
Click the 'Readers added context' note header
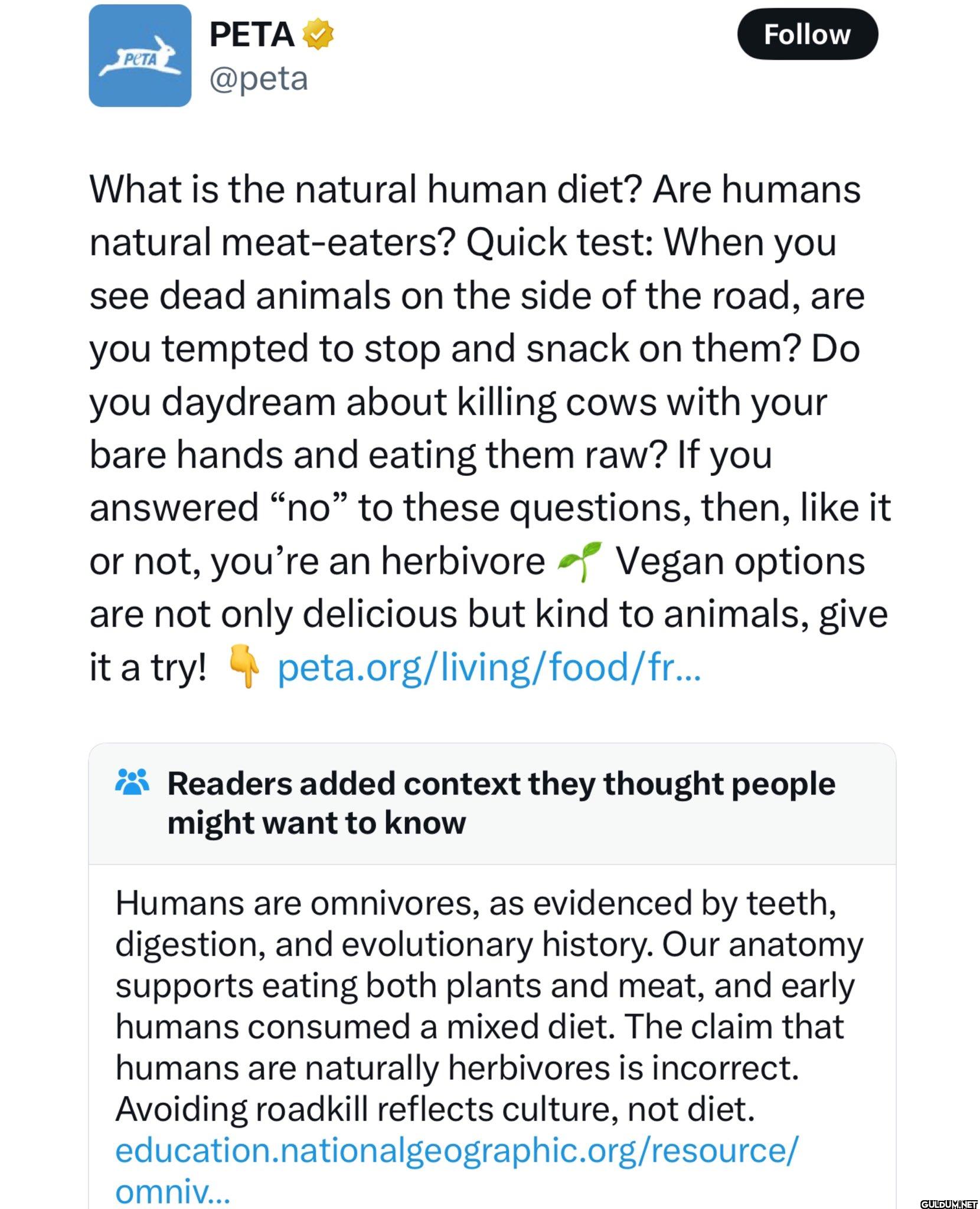(501, 784)
